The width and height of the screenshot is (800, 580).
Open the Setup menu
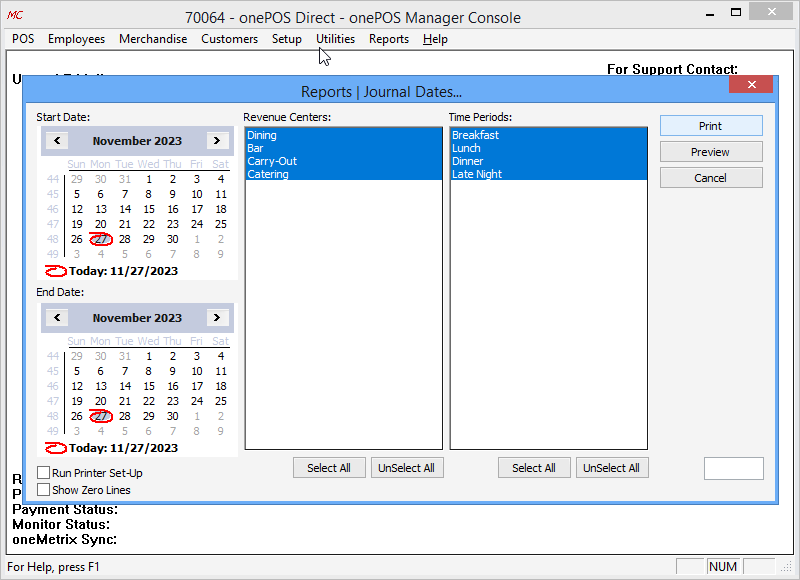pos(287,39)
